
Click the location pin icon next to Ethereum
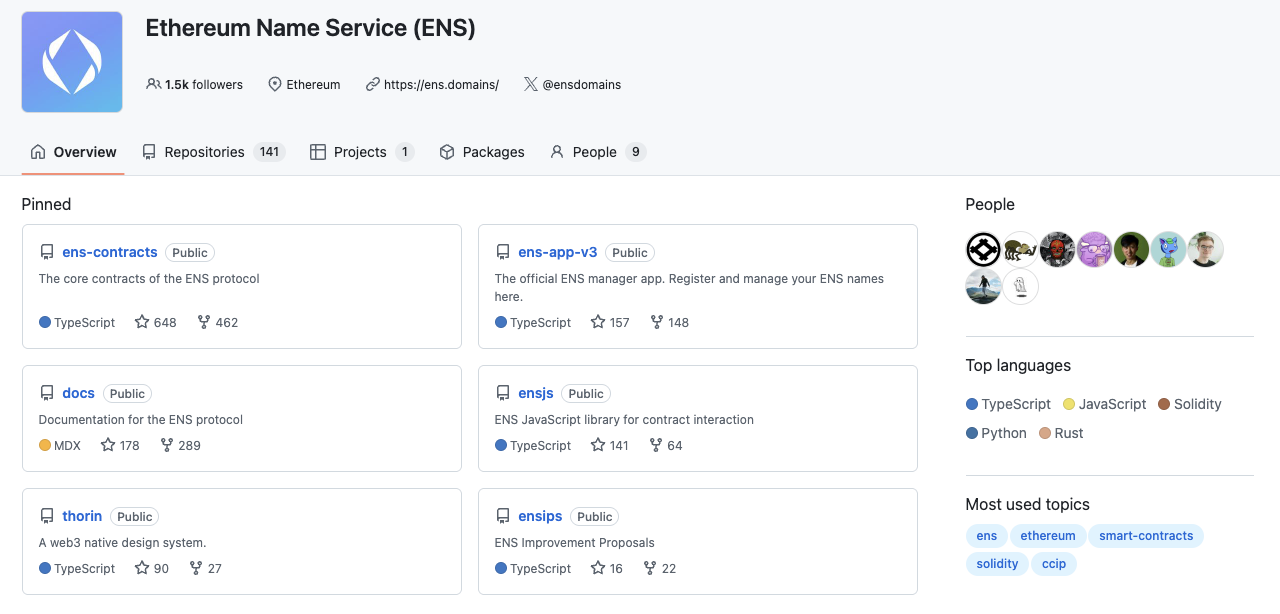coord(275,85)
